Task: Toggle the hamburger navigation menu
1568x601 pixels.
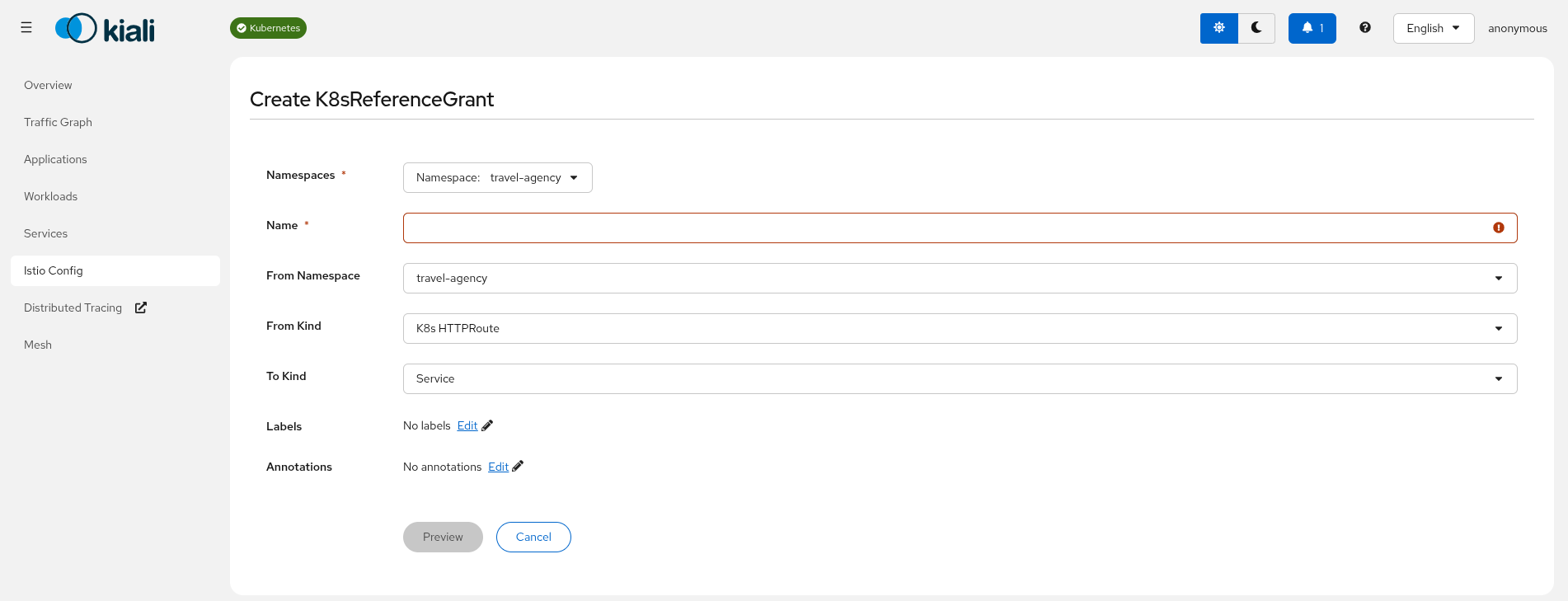Action: click(26, 27)
